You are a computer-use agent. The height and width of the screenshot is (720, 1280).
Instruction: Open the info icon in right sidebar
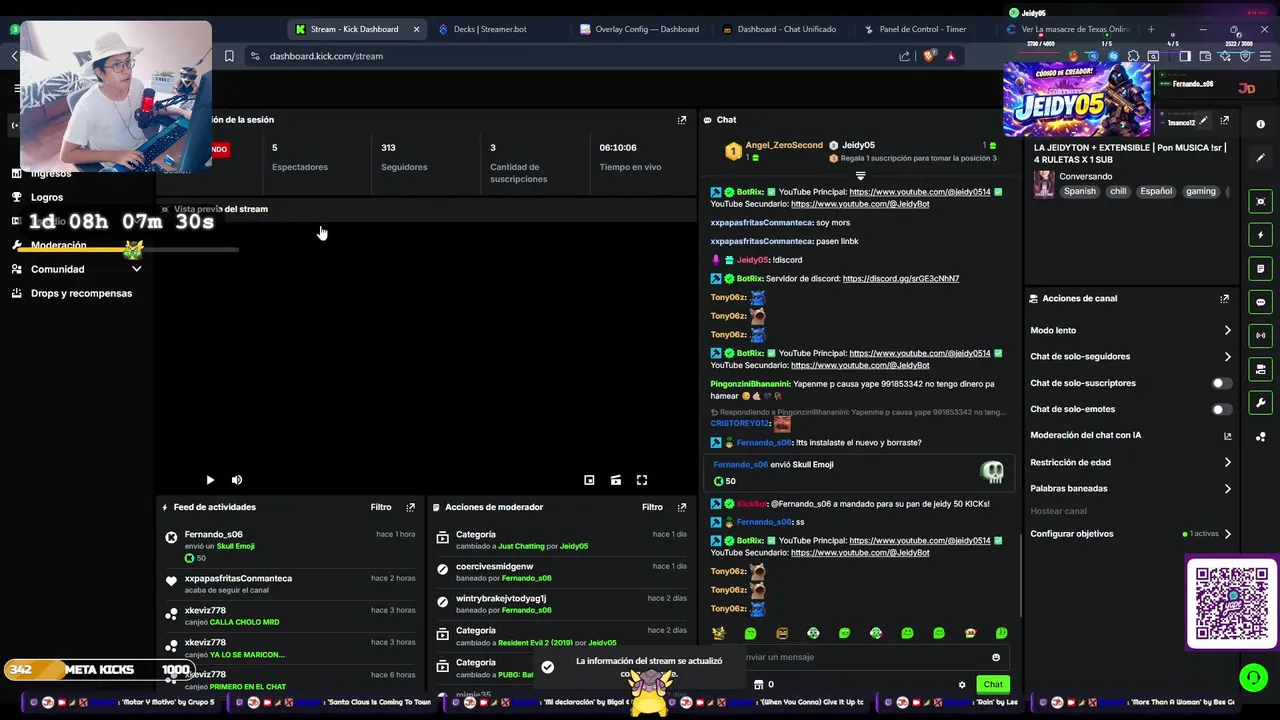[x=1260, y=124]
